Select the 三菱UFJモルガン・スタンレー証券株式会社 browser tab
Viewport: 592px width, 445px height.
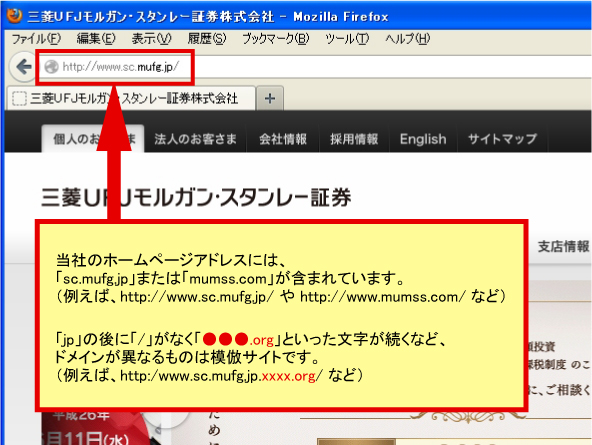[131, 99]
